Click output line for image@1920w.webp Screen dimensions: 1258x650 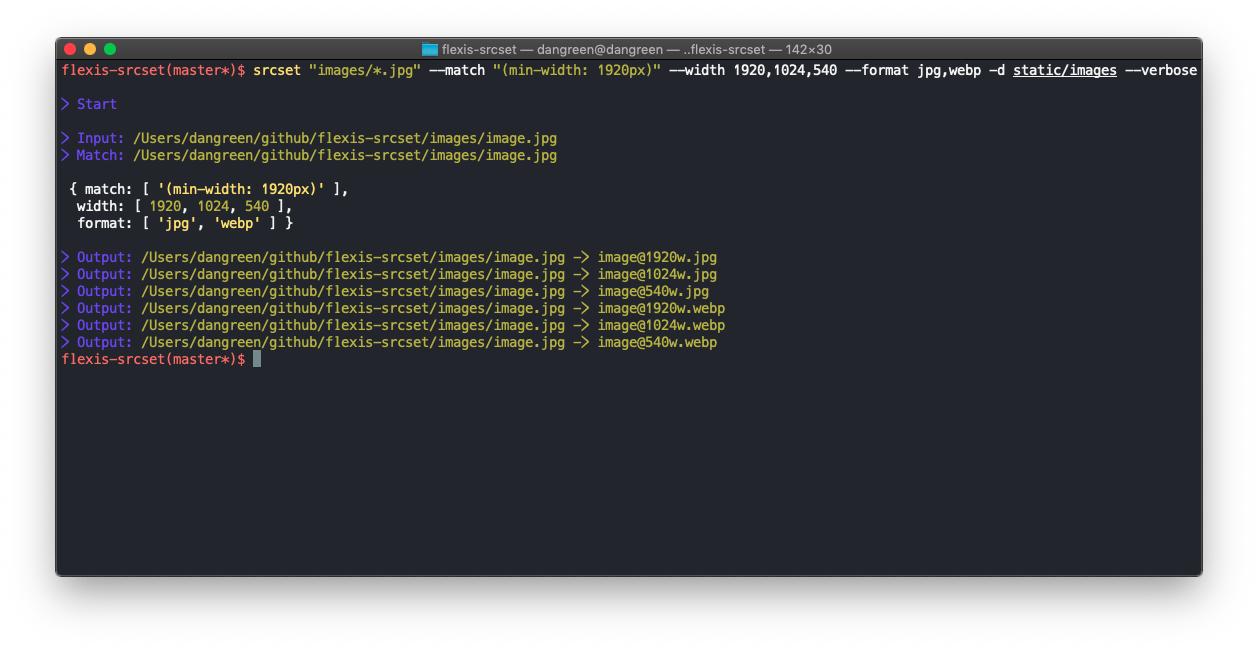pyautogui.click(x=393, y=308)
